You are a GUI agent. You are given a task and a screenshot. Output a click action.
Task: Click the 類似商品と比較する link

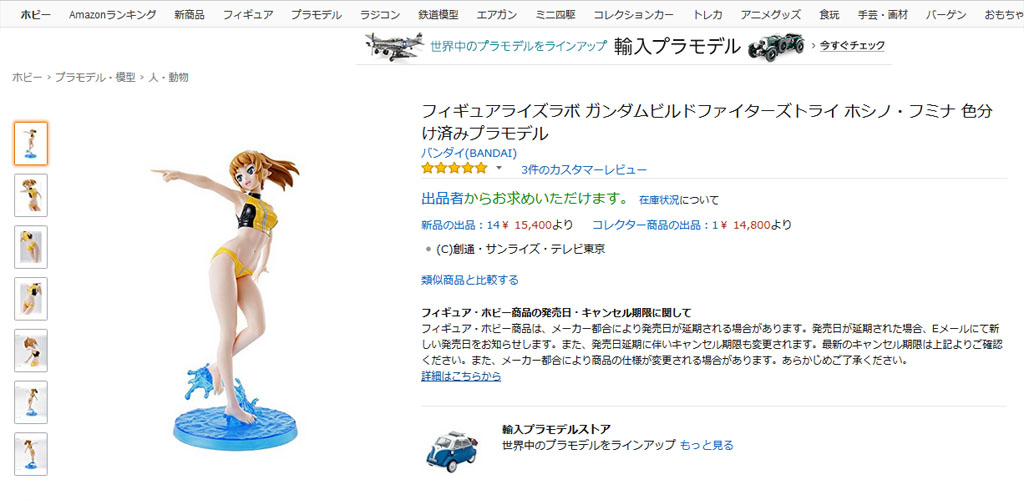pyautogui.click(x=470, y=280)
